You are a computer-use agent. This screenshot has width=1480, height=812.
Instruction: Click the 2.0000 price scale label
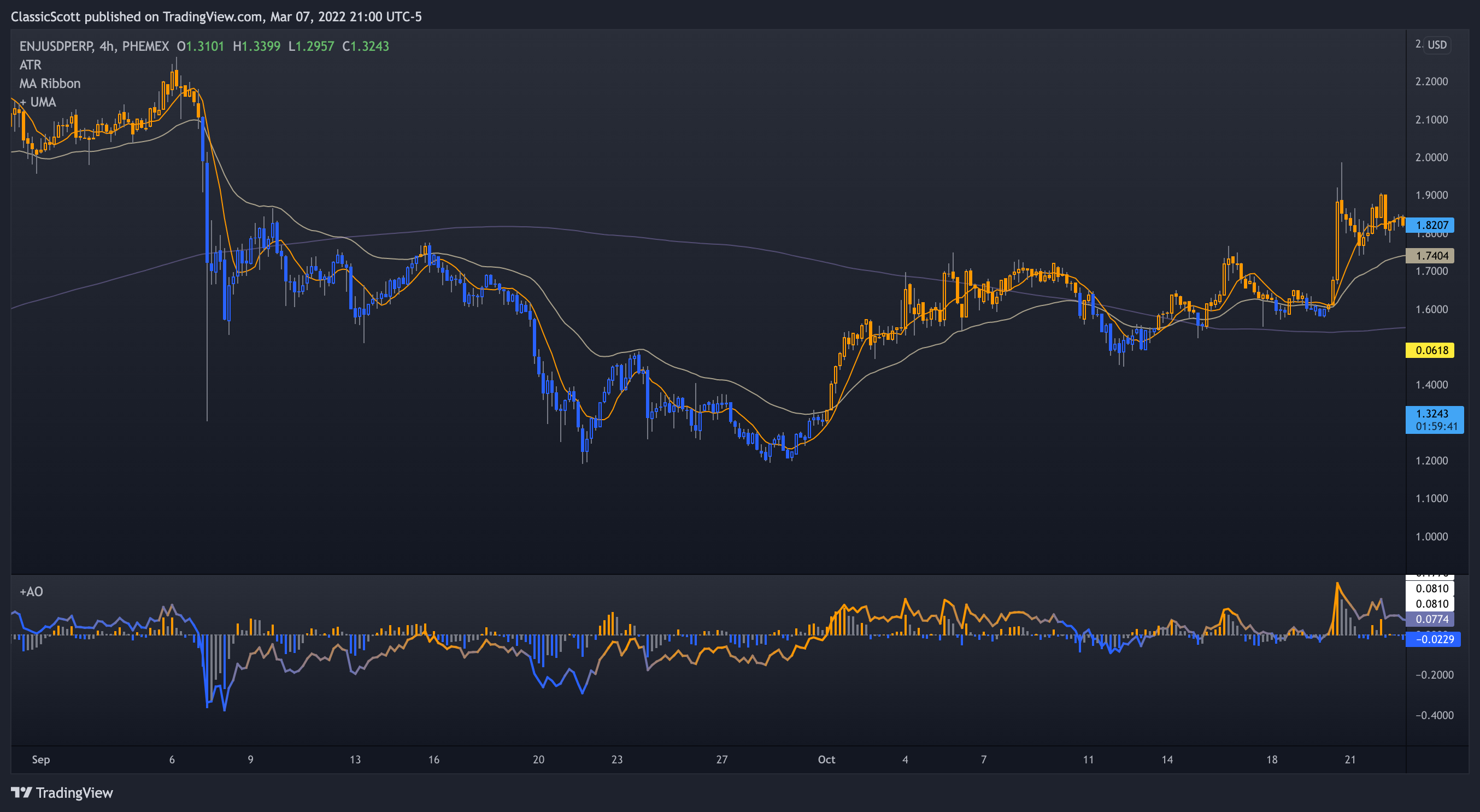[1431, 157]
